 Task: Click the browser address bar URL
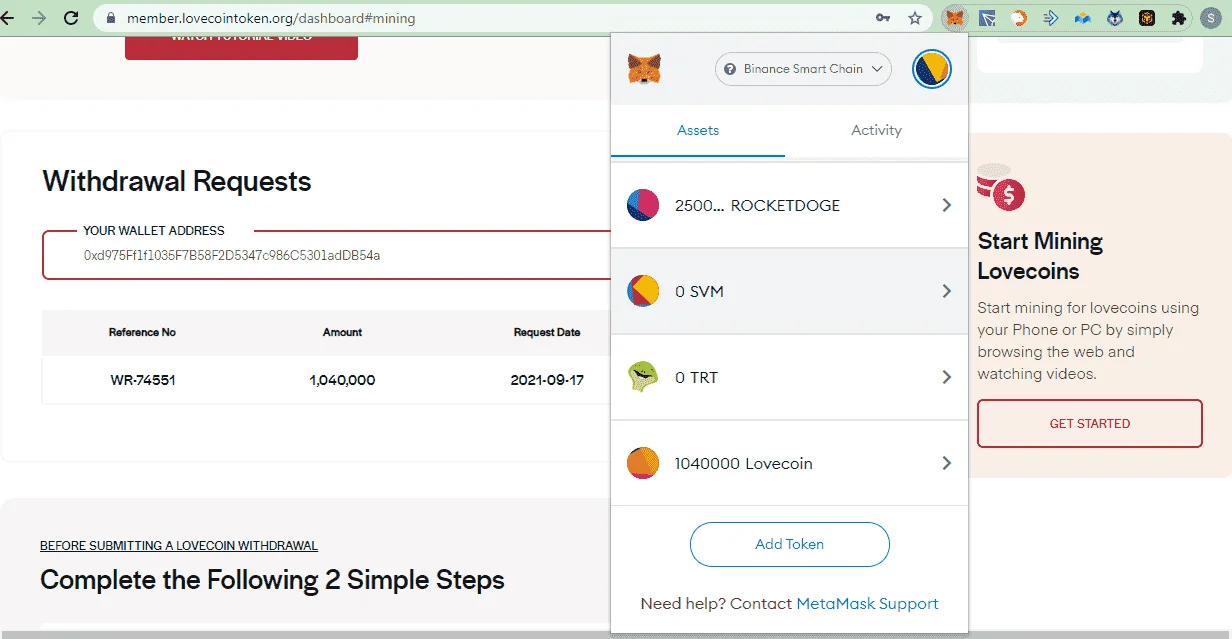pyautogui.click(x=271, y=18)
